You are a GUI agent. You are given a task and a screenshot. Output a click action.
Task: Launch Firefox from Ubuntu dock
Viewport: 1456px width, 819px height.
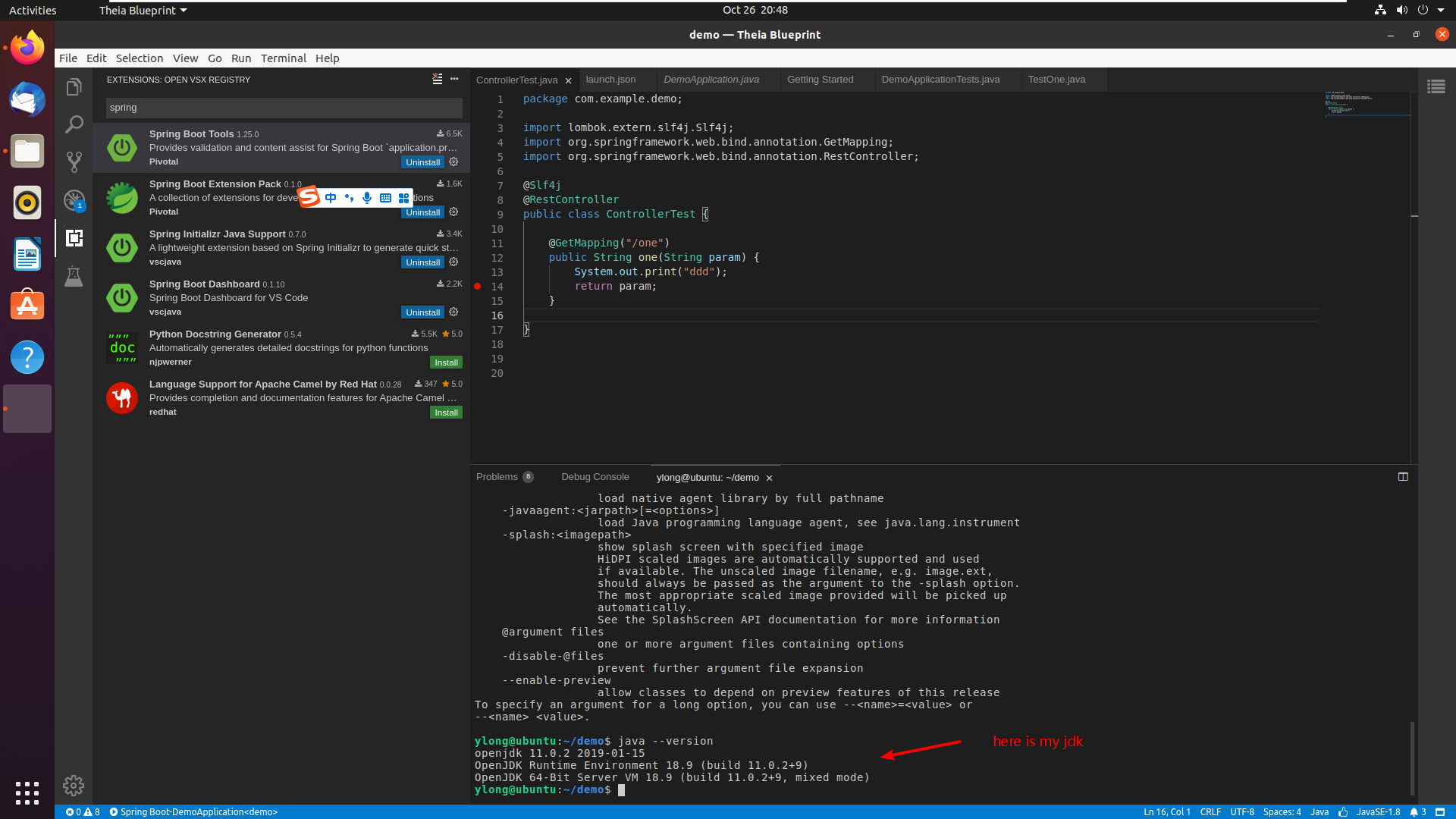27,48
